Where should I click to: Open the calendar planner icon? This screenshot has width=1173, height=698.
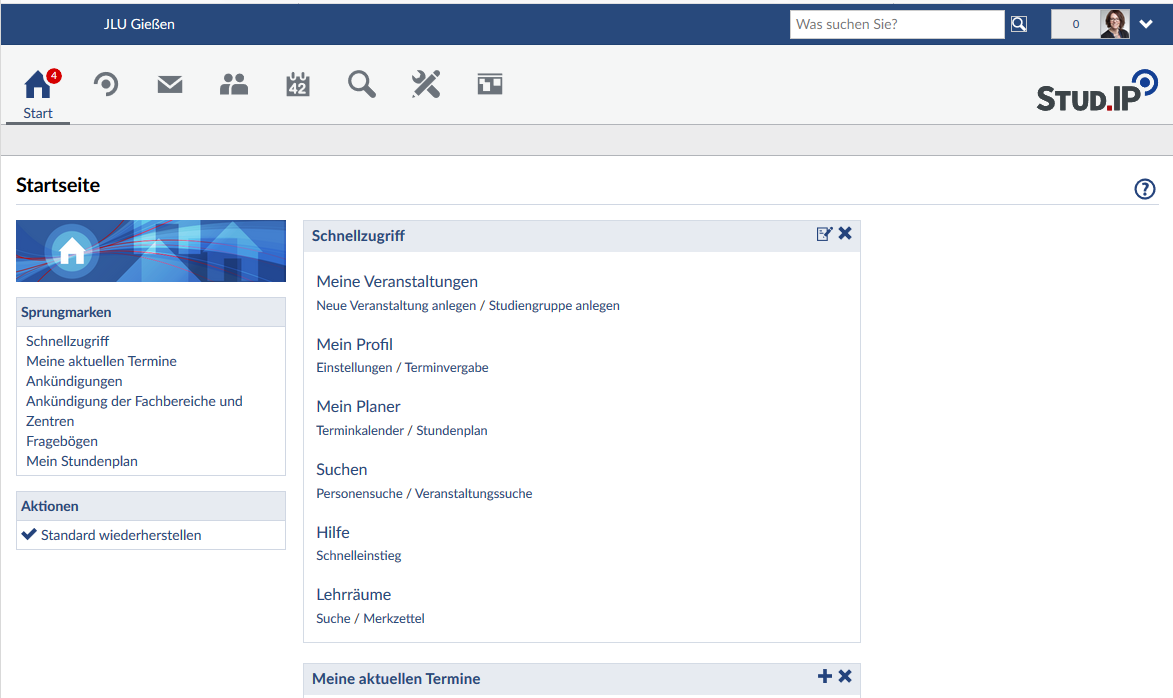point(298,85)
